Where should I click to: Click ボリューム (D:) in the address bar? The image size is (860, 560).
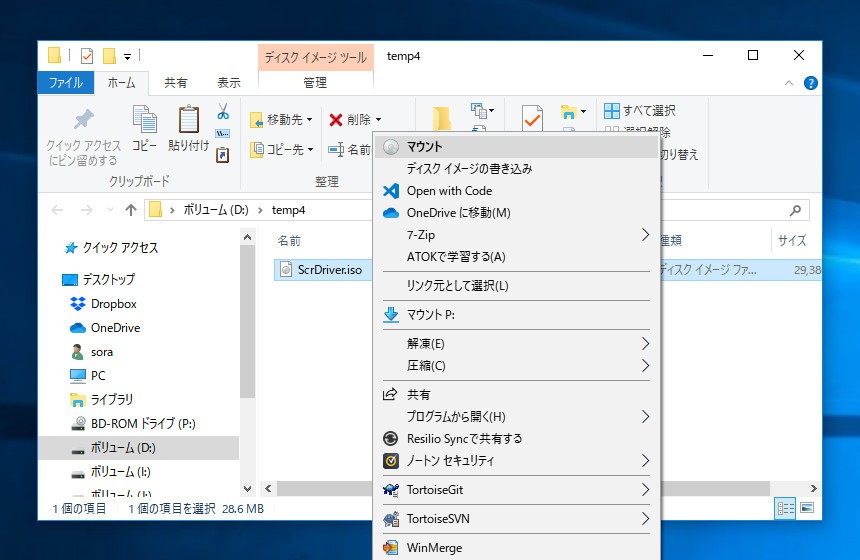click(x=216, y=210)
